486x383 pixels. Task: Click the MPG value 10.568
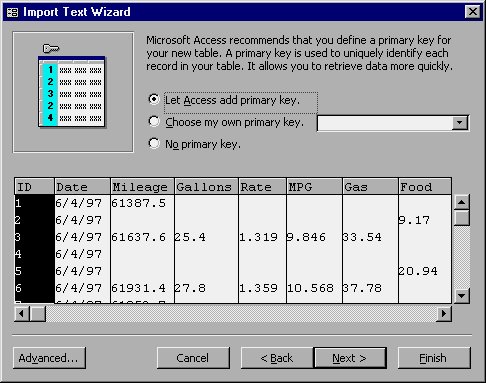click(311, 288)
